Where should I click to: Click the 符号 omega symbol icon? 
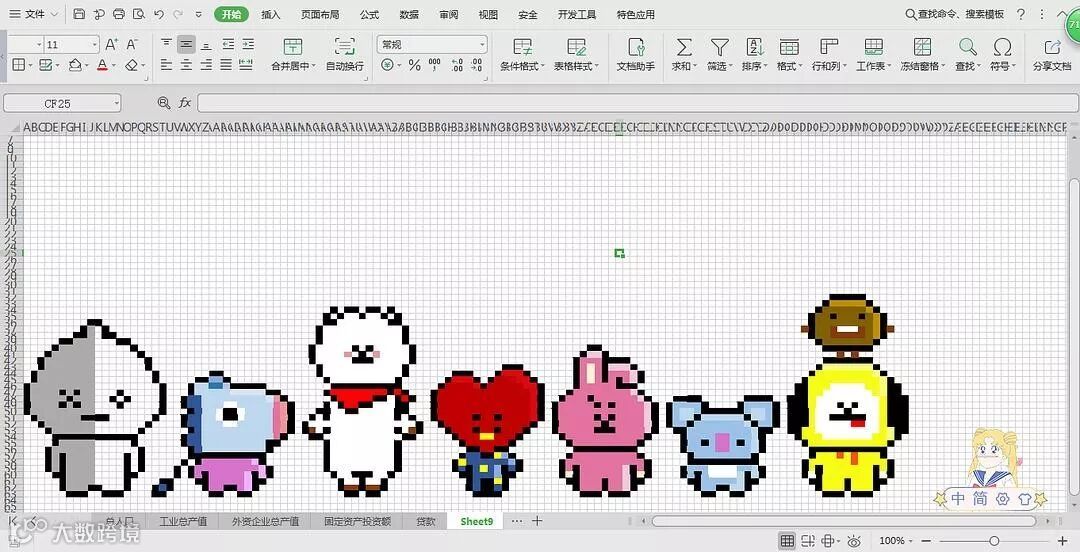tap(1002, 47)
